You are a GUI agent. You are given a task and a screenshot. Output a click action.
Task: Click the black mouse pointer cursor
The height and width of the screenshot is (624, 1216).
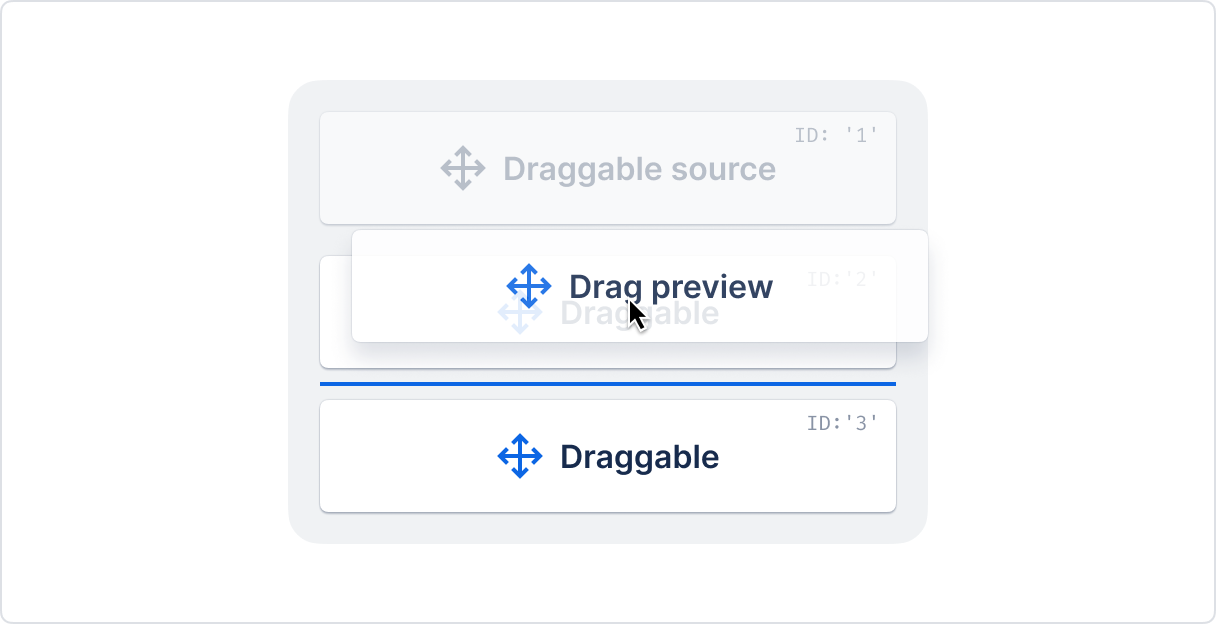pos(636,316)
